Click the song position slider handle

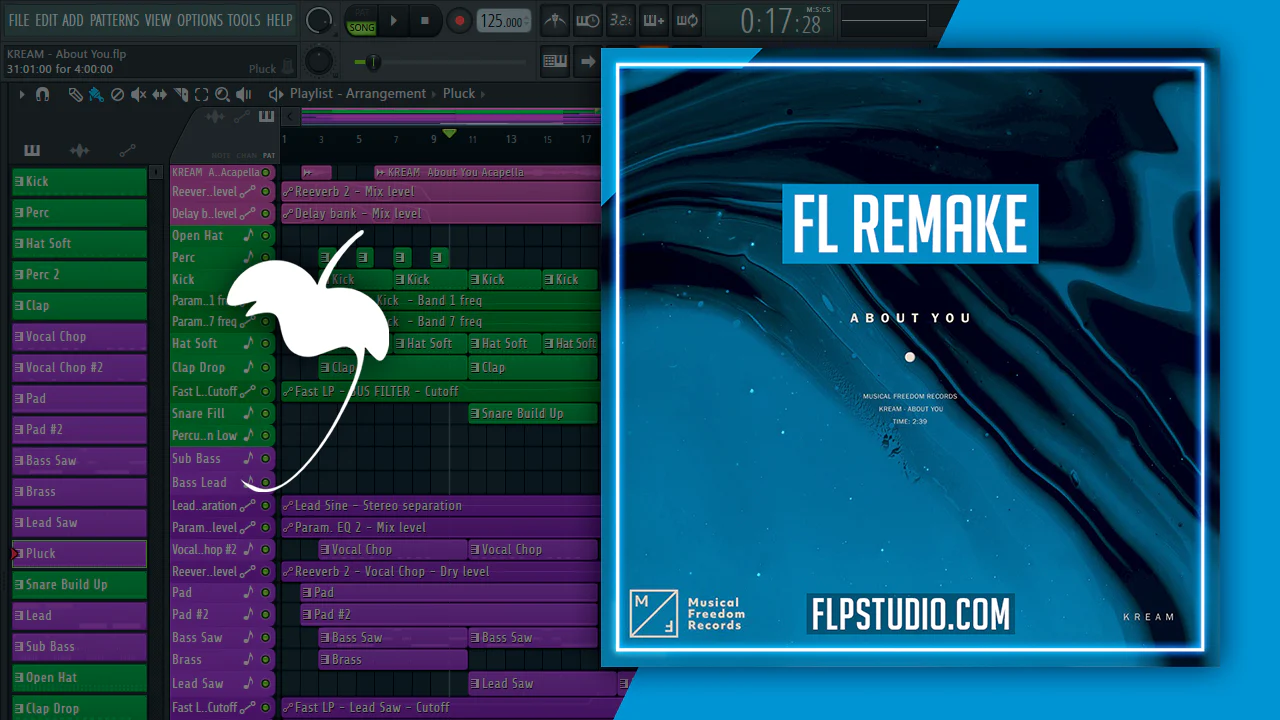(x=372, y=62)
